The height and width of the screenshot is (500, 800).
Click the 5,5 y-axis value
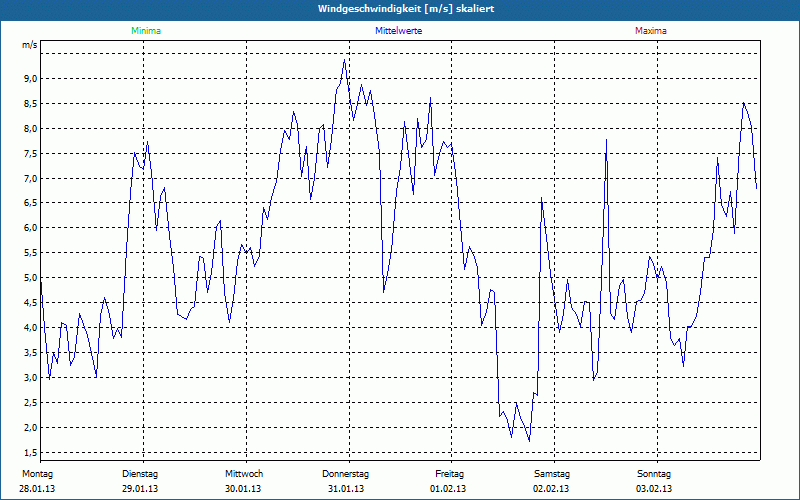[x=31, y=253]
